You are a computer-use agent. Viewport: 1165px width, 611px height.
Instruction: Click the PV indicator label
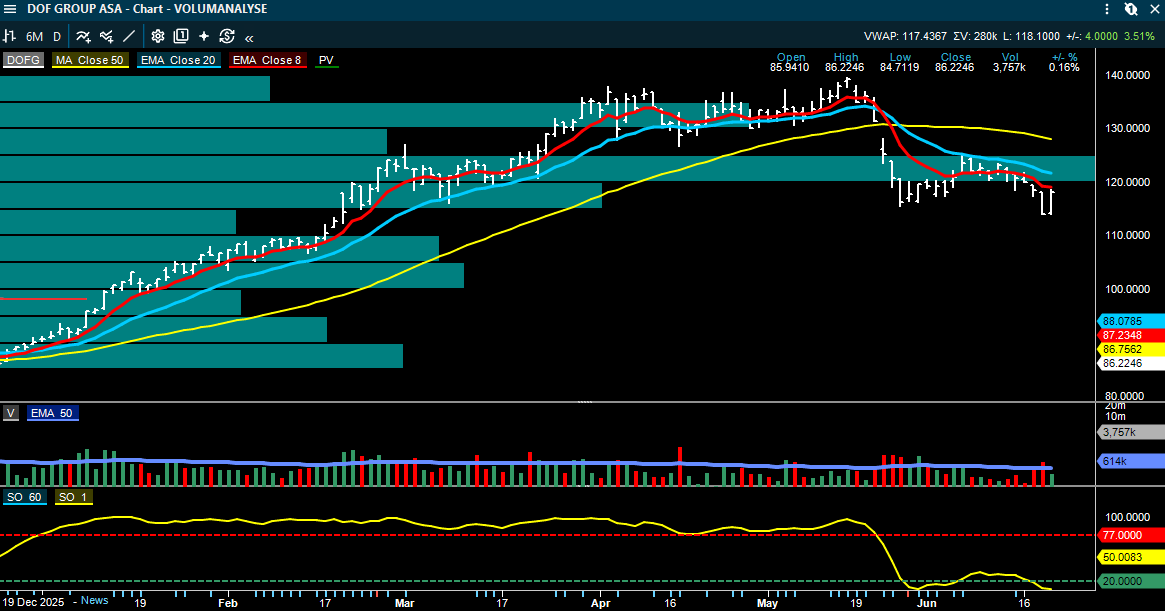(x=326, y=60)
